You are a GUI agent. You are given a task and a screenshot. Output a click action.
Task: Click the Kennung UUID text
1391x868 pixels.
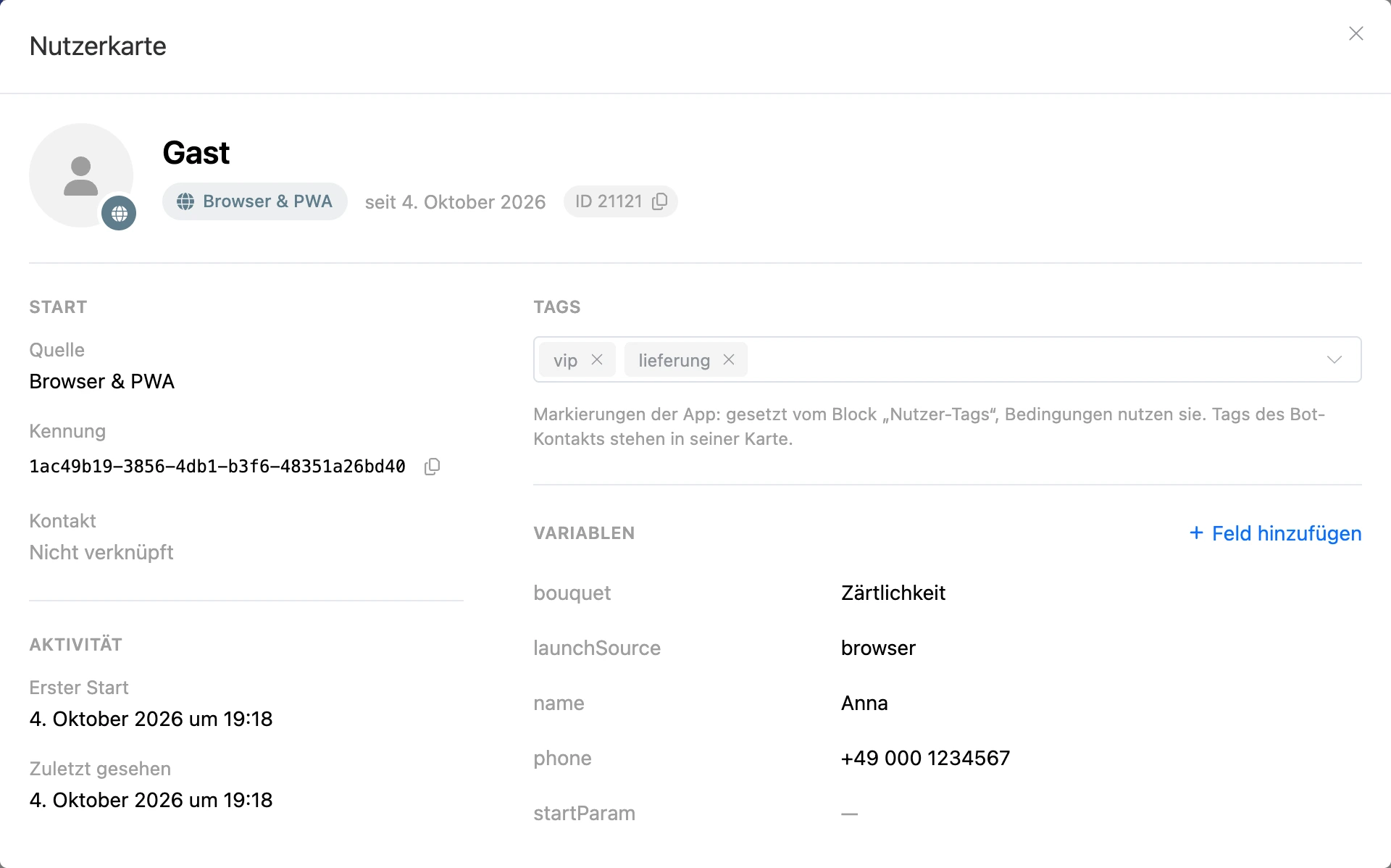(217, 467)
